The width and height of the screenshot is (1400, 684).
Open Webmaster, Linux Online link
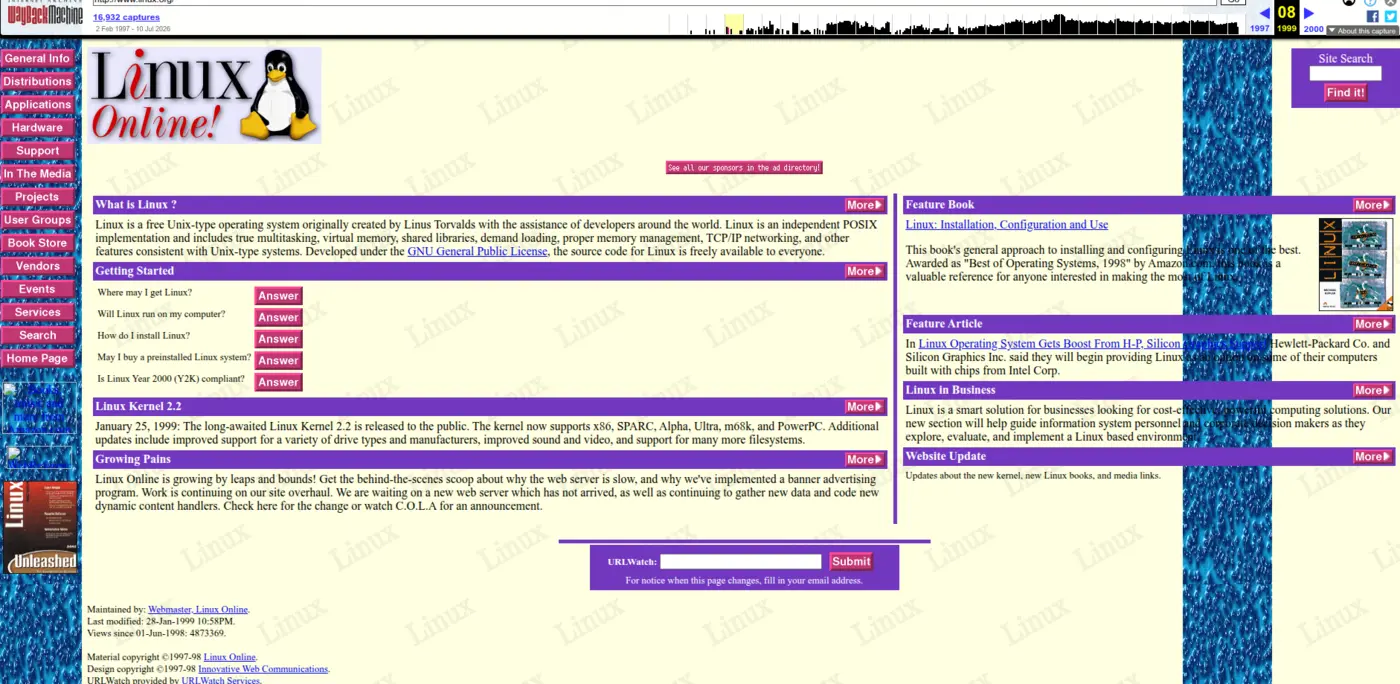click(198, 609)
